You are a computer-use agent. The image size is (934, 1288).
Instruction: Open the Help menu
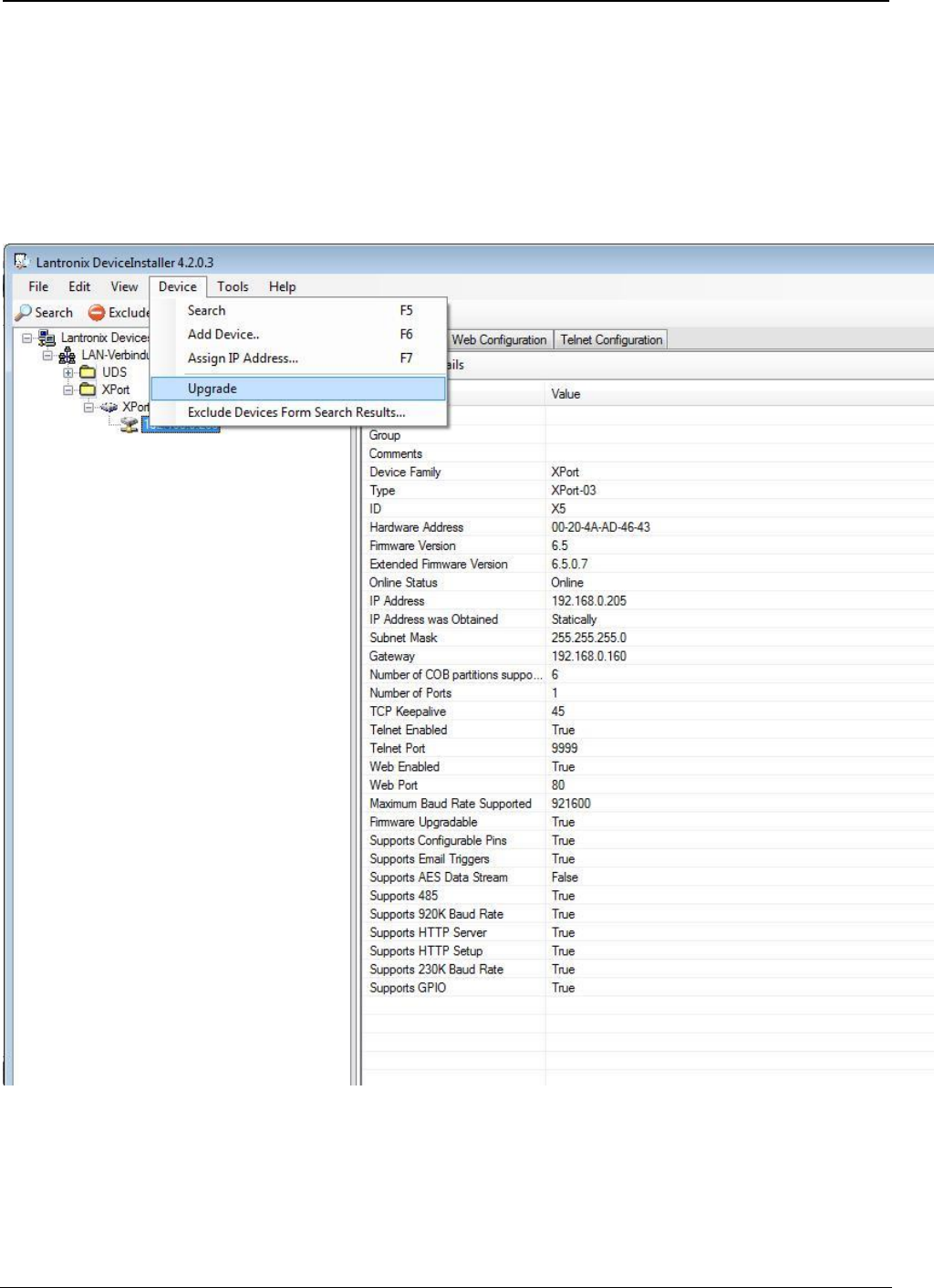point(283,286)
